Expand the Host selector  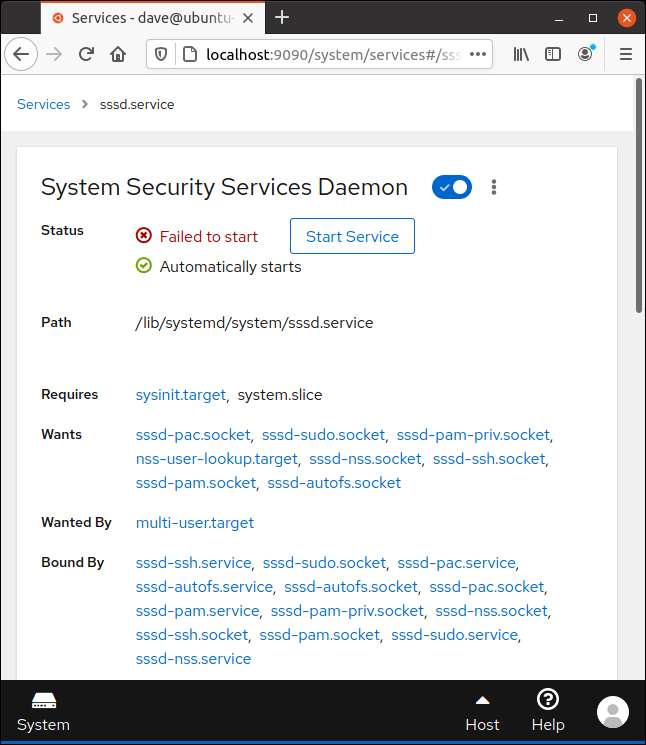[x=482, y=712]
